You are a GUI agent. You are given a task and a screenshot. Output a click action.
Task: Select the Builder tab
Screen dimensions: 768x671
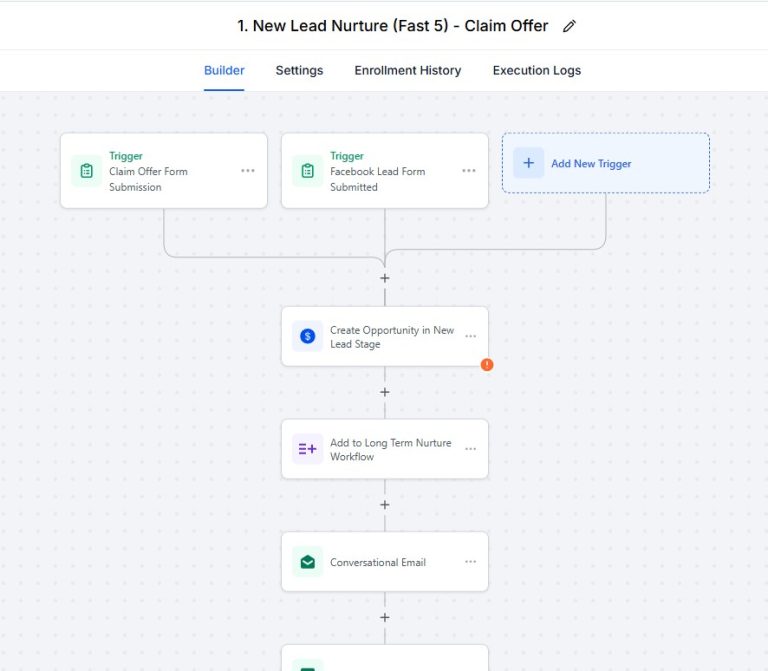click(x=224, y=71)
